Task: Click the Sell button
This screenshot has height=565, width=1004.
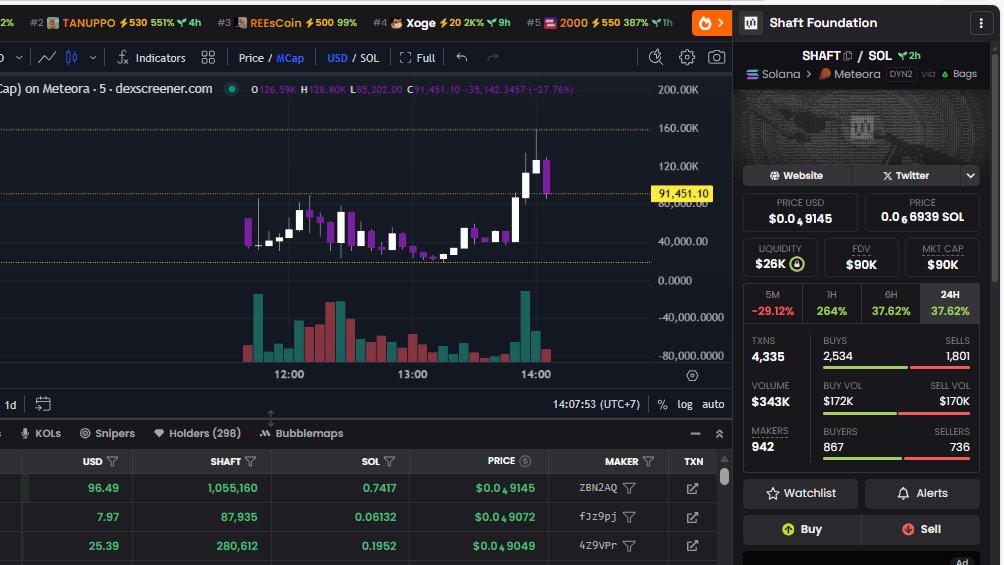Action: point(921,529)
